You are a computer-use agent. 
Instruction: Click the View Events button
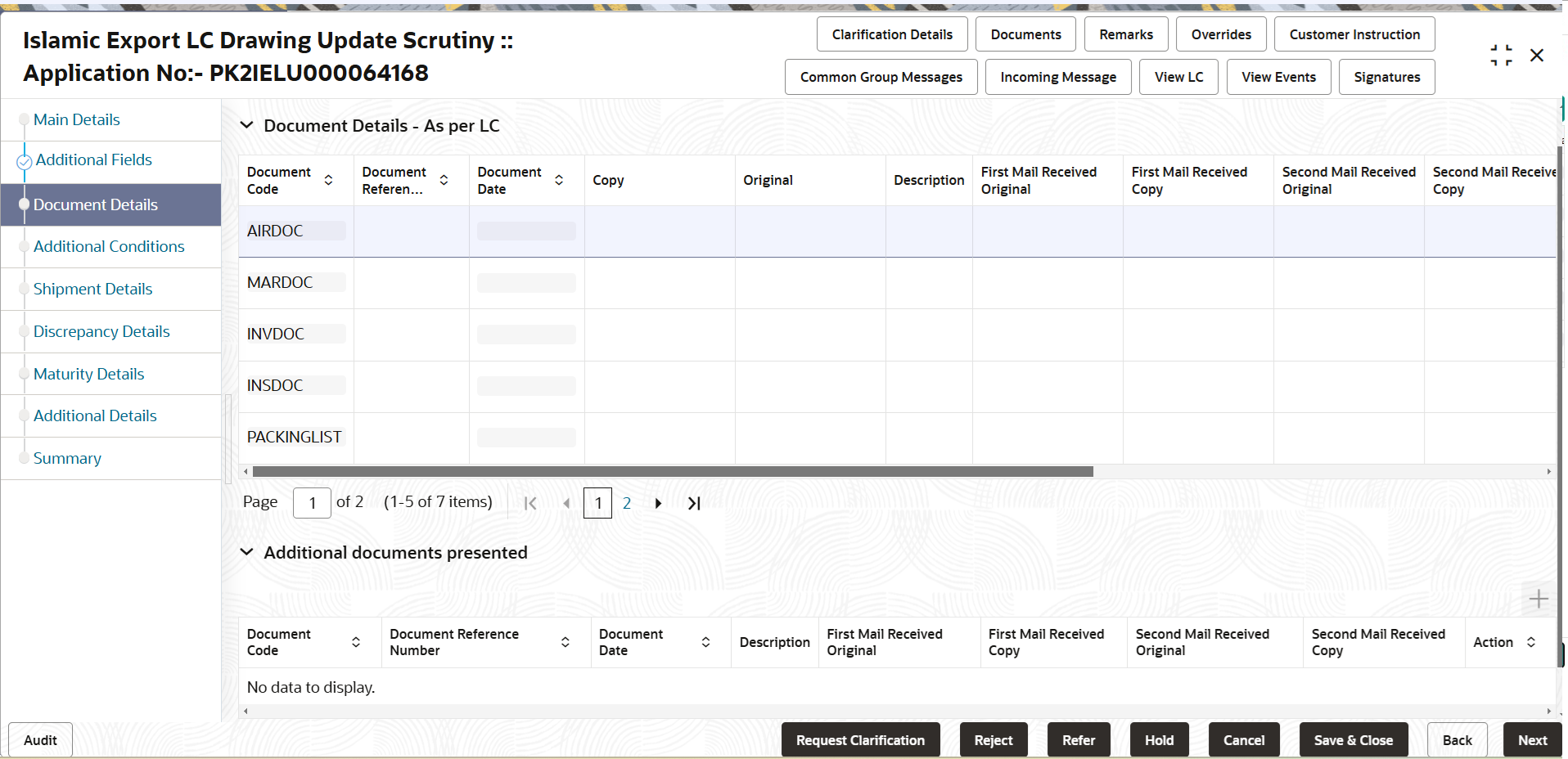pyautogui.click(x=1278, y=77)
